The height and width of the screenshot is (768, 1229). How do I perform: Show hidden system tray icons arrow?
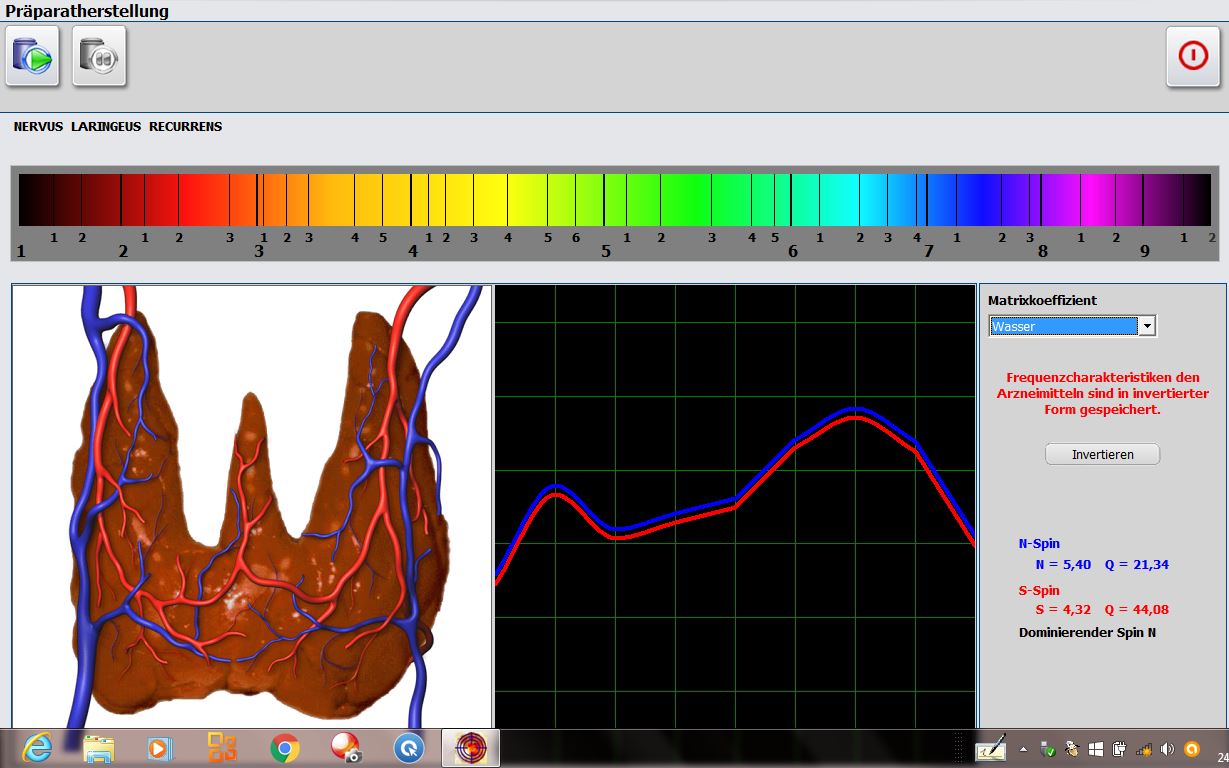[x=1023, y=749]
